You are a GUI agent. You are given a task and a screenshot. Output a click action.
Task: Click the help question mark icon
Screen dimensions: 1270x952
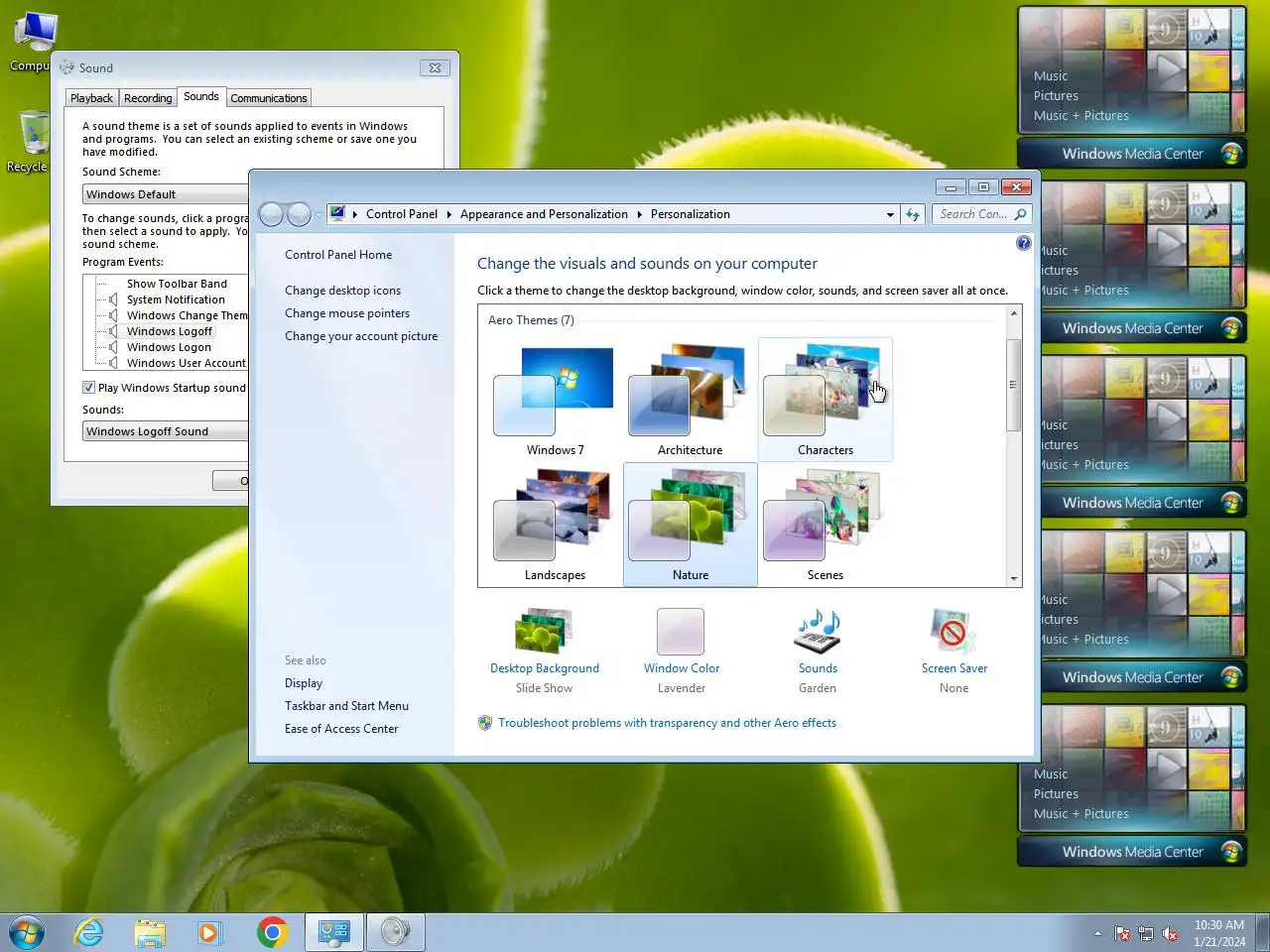pos(1024,243)
